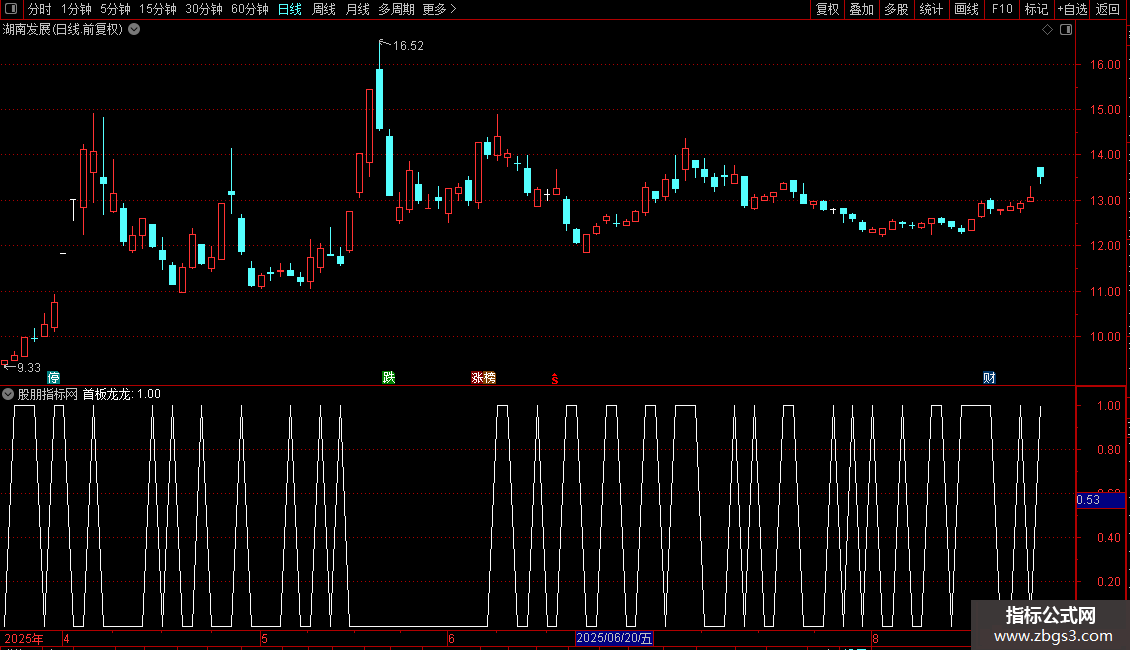
Task: Open F10 company info
Action: tap(1002, 9)
